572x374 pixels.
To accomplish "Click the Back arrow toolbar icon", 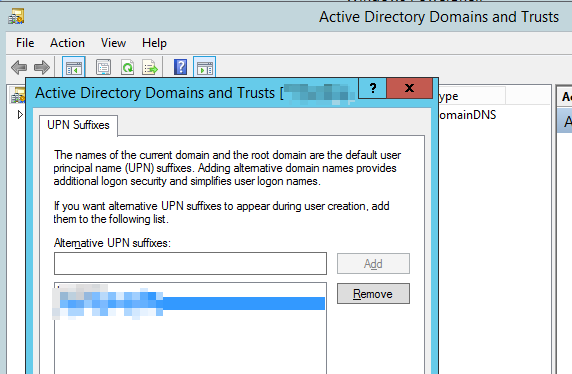I will click(x=19, y=68).
